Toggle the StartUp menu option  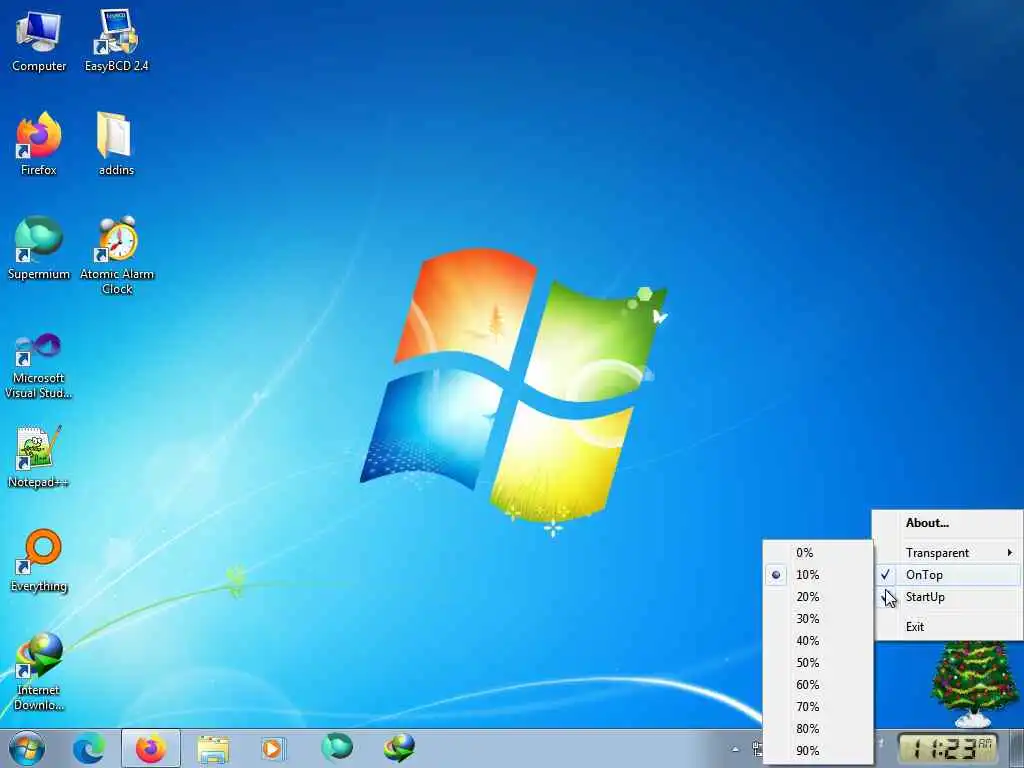click(x=948, y=597)
